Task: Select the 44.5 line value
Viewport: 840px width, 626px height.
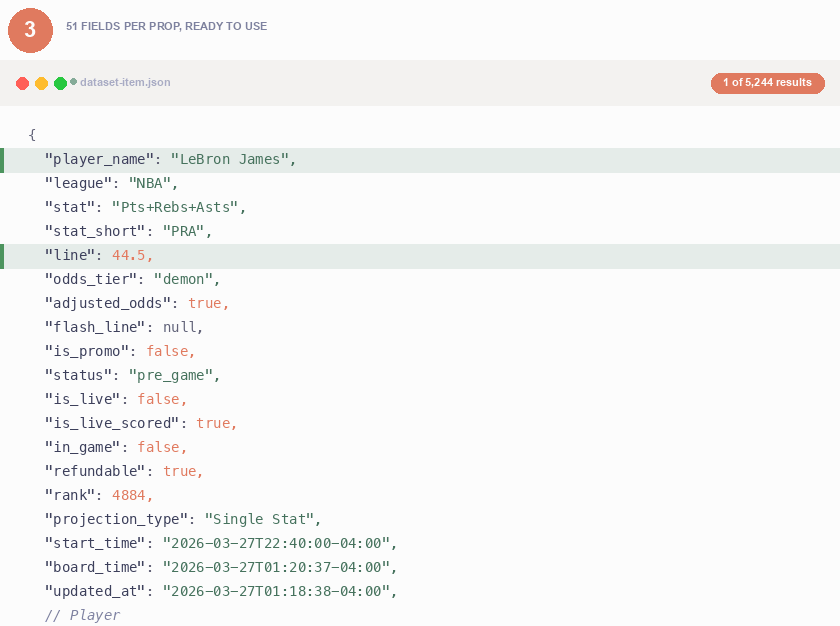Action: coord(131,255)
